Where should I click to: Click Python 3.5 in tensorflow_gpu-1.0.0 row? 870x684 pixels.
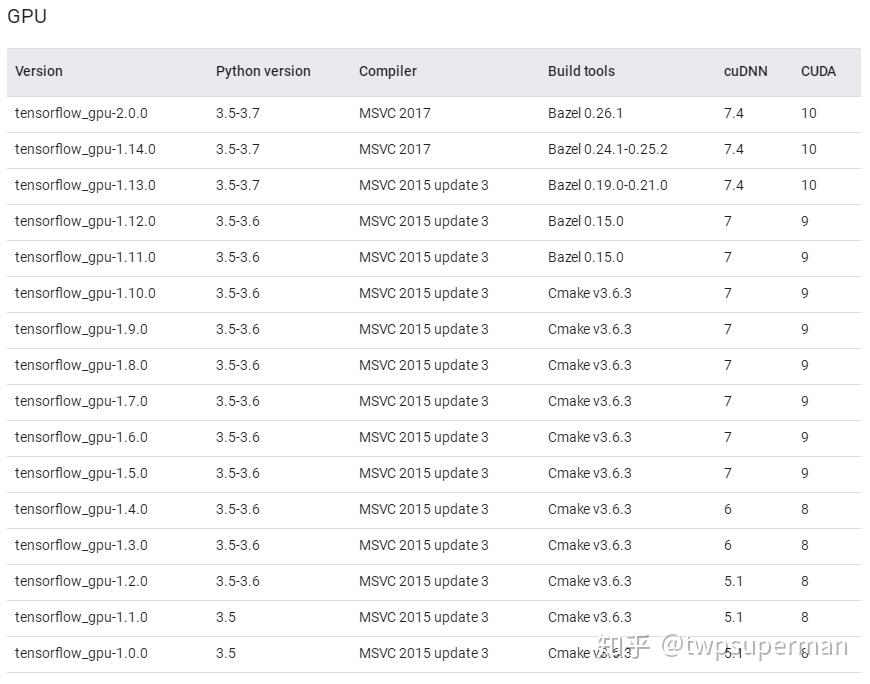click(226, 654)
